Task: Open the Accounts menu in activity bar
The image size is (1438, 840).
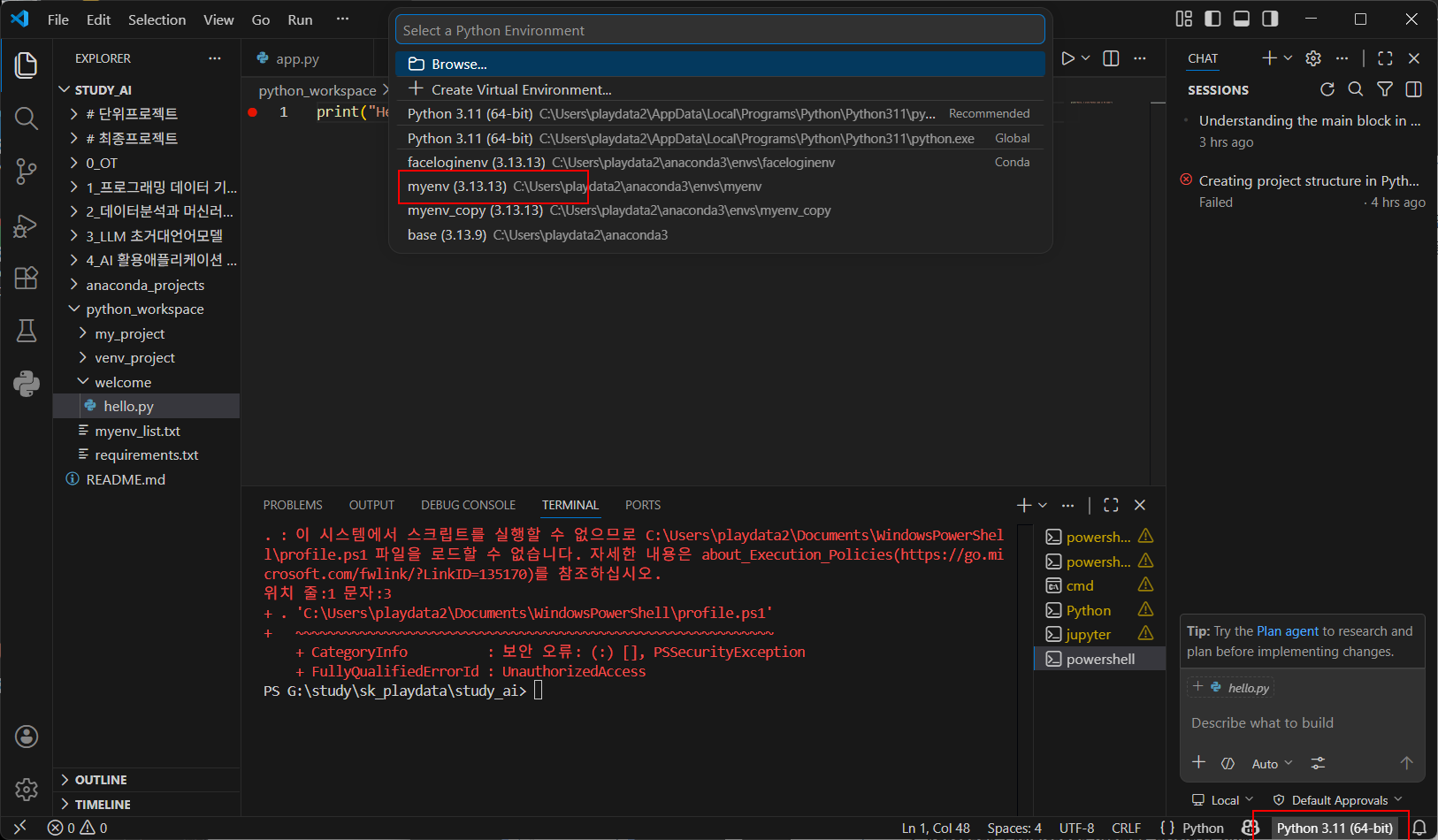Action: point(27,737)
